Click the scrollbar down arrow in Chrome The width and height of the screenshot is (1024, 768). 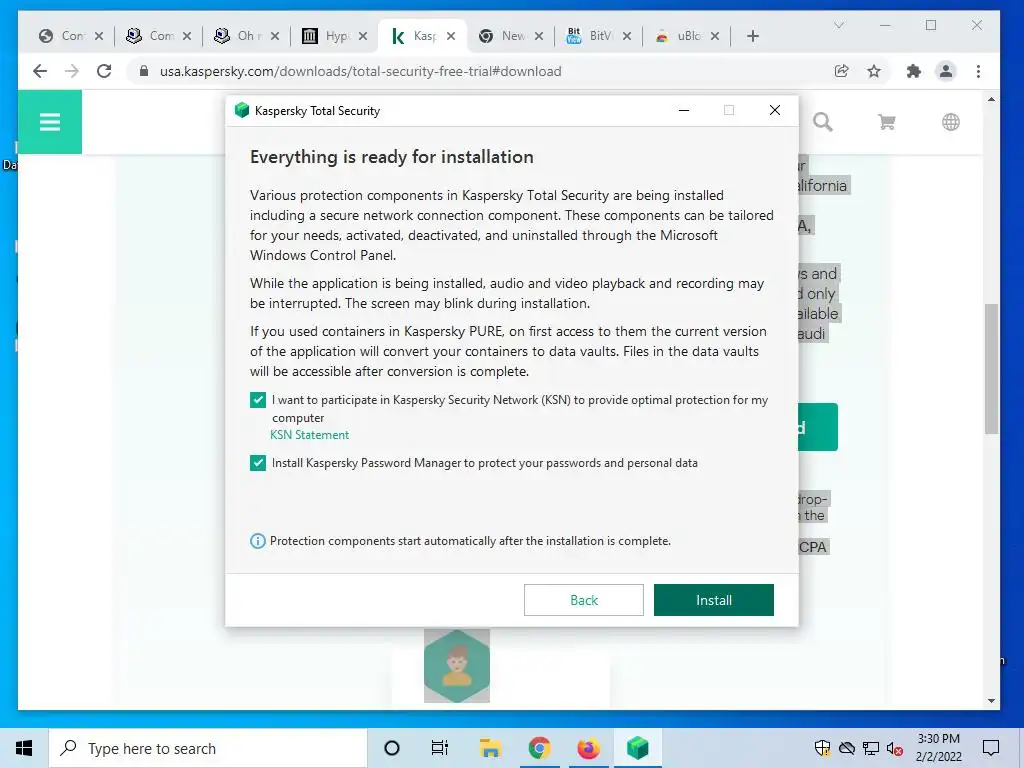click(991, 701)
